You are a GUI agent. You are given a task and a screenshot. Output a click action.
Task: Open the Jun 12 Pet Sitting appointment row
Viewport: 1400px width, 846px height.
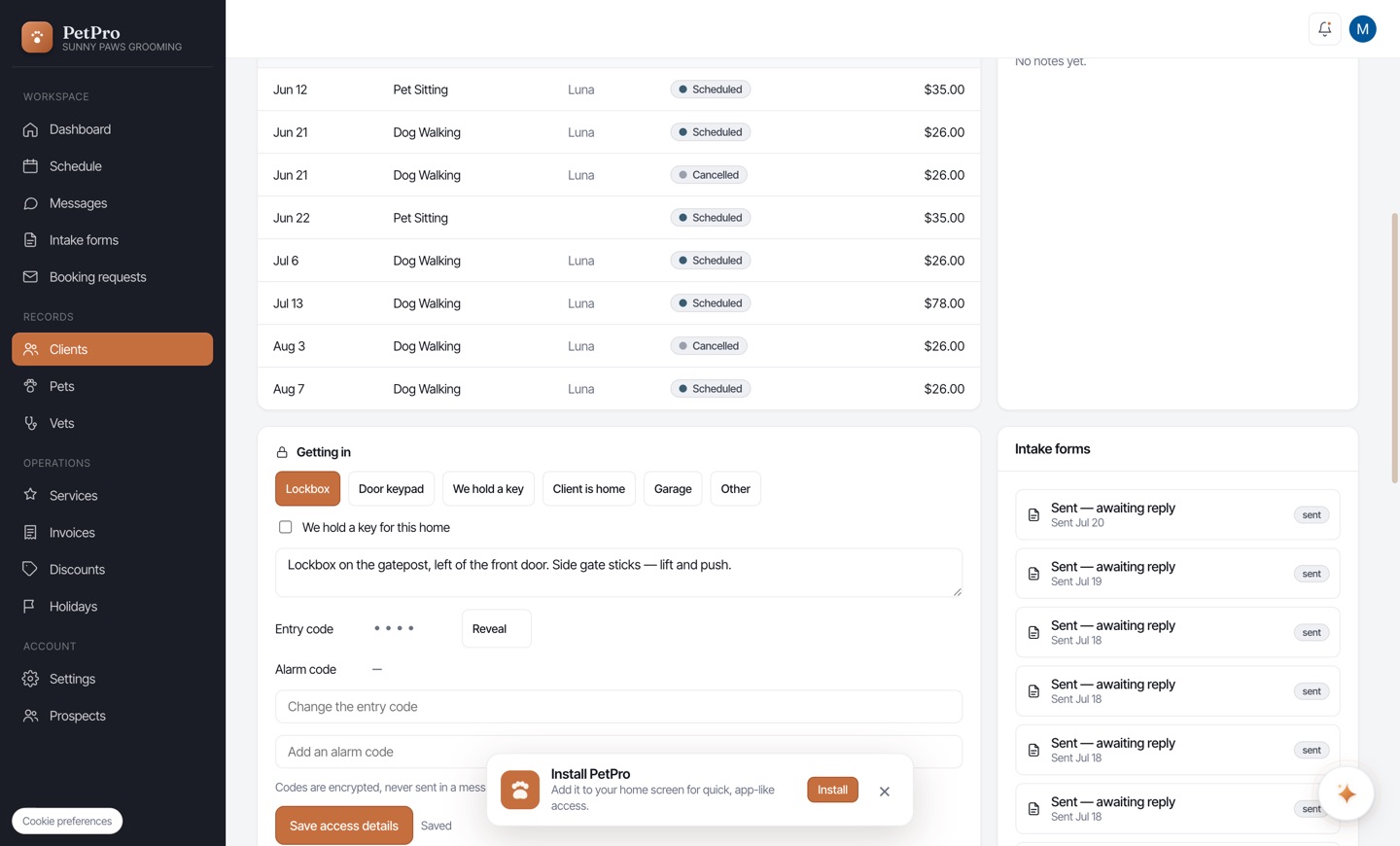tap(618, 89)
